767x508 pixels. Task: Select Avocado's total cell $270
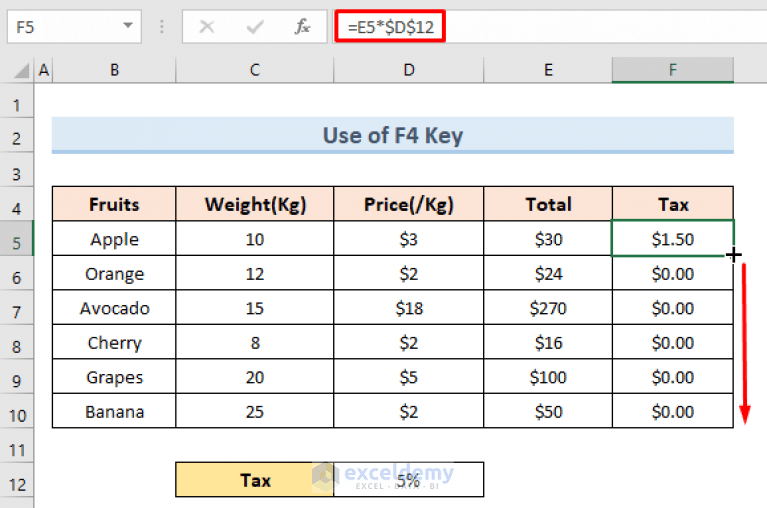tap(548, 308)
